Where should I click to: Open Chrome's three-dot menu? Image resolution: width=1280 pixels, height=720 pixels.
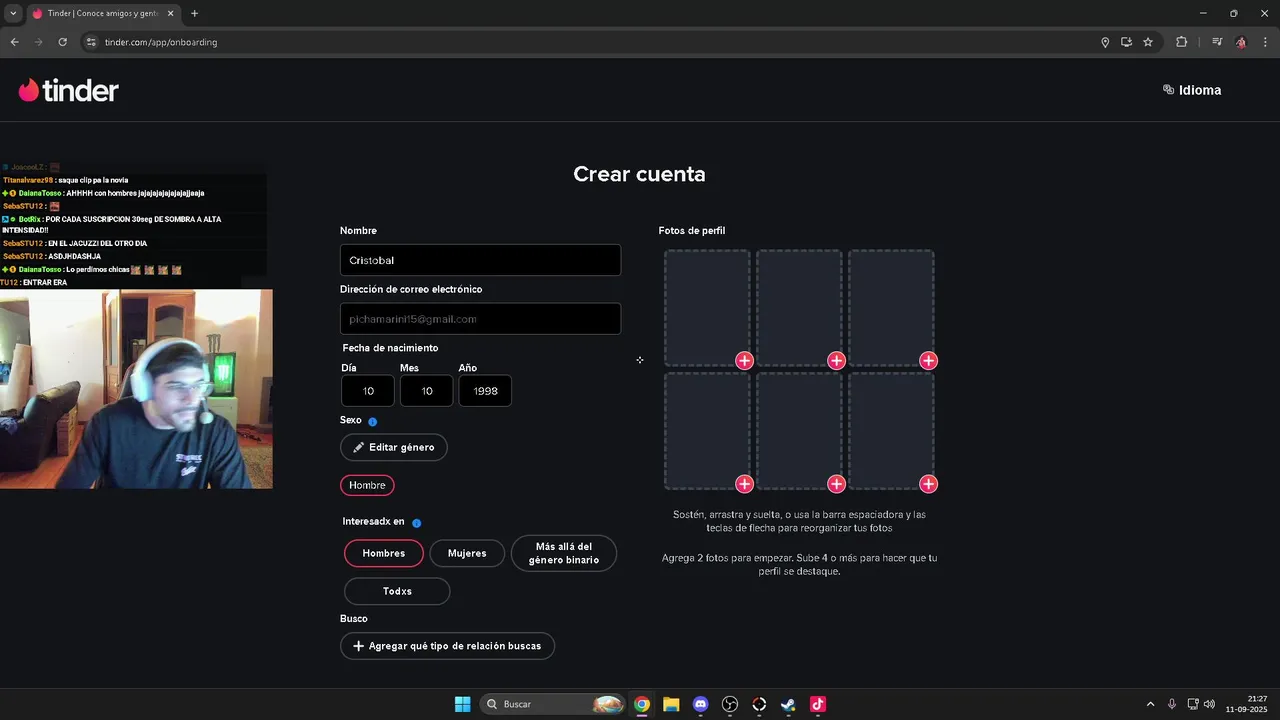(x=1266, y=42)
